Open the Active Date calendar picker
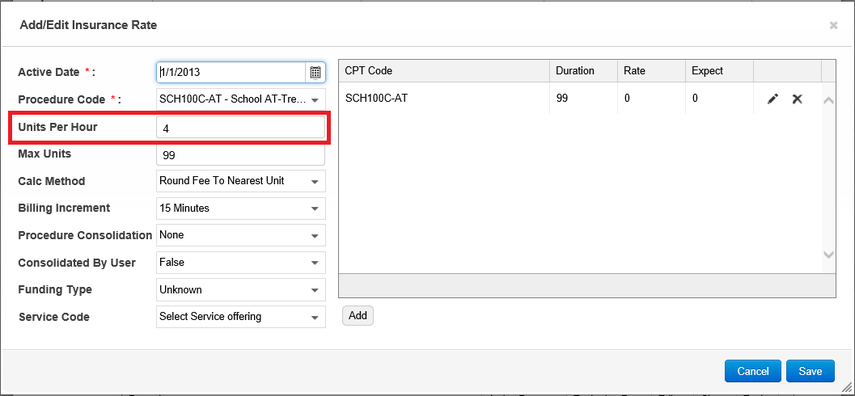The height and width of the screenshot is (396, 855). click(315, 72)
